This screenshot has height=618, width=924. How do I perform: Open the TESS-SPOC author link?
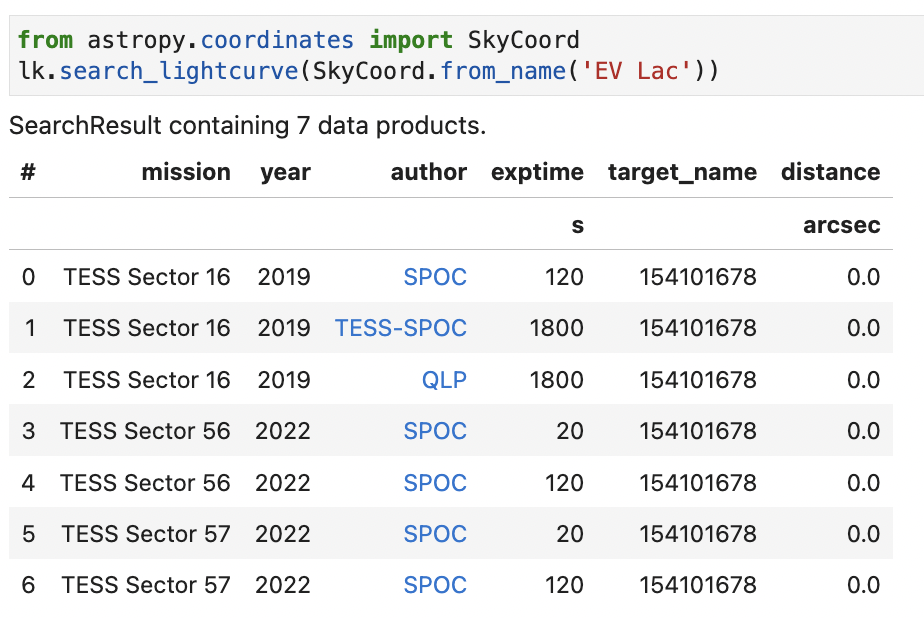point(400,328)
